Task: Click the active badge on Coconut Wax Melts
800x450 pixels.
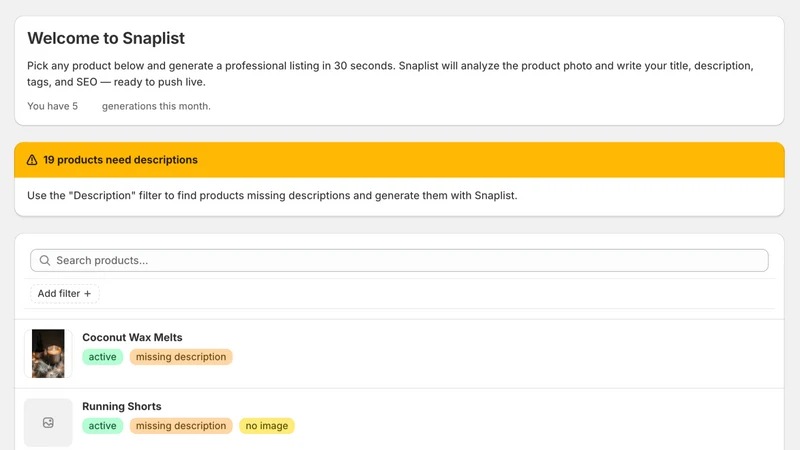Action: (x=103, y=357)
